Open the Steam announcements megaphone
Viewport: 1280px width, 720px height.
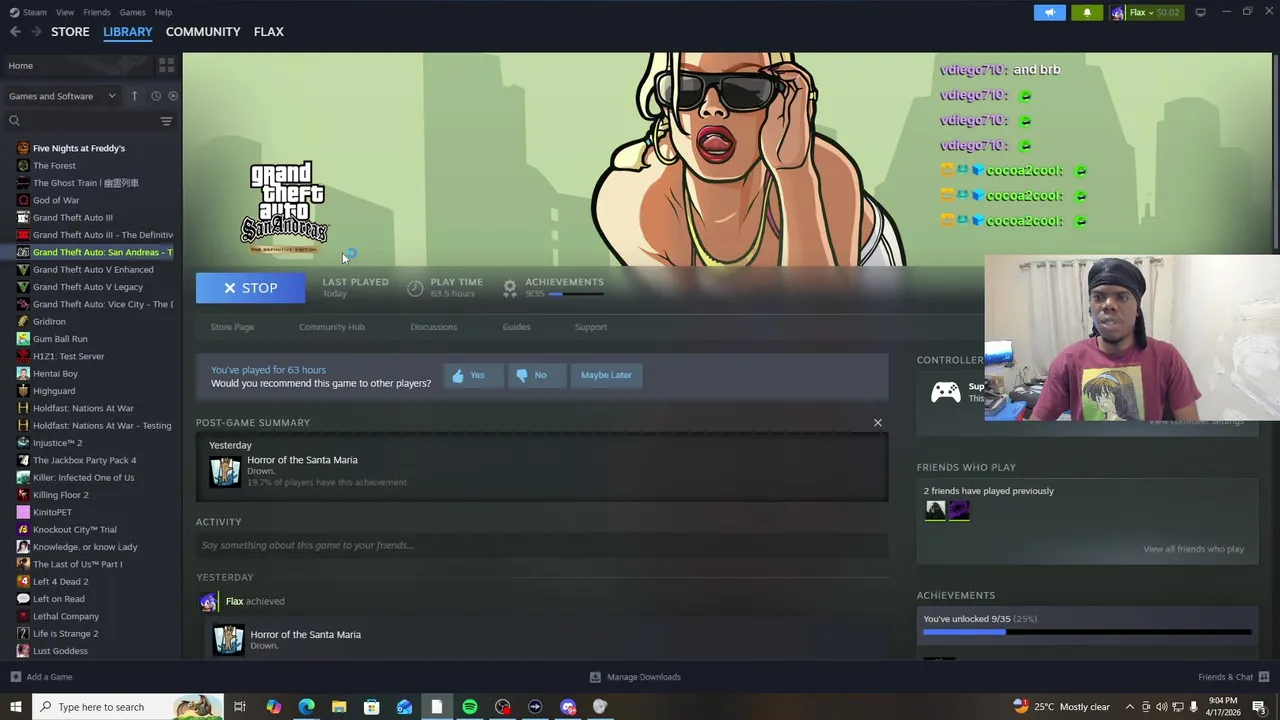1049,12
